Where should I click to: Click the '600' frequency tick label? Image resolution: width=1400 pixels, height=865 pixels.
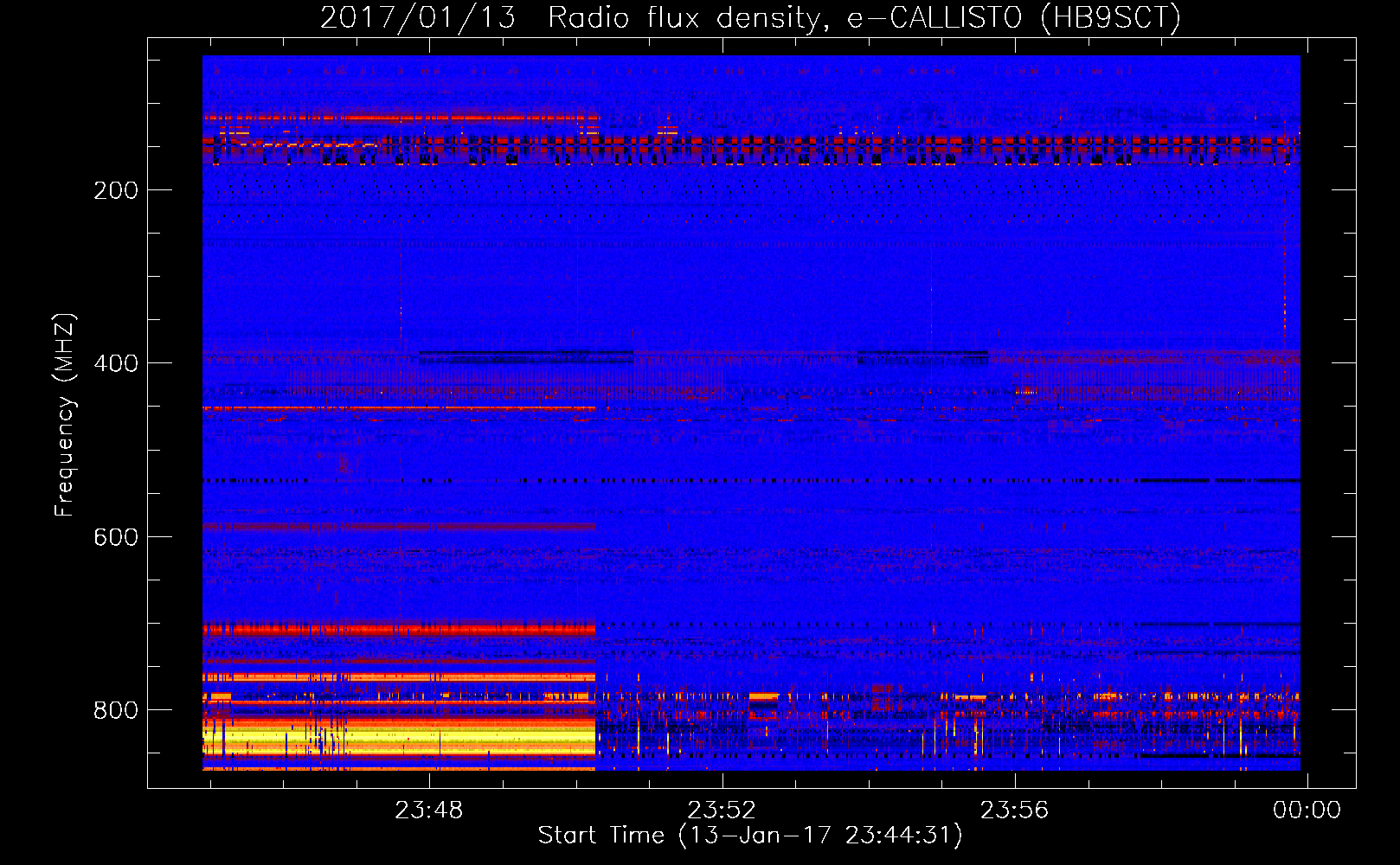[116, 537]
